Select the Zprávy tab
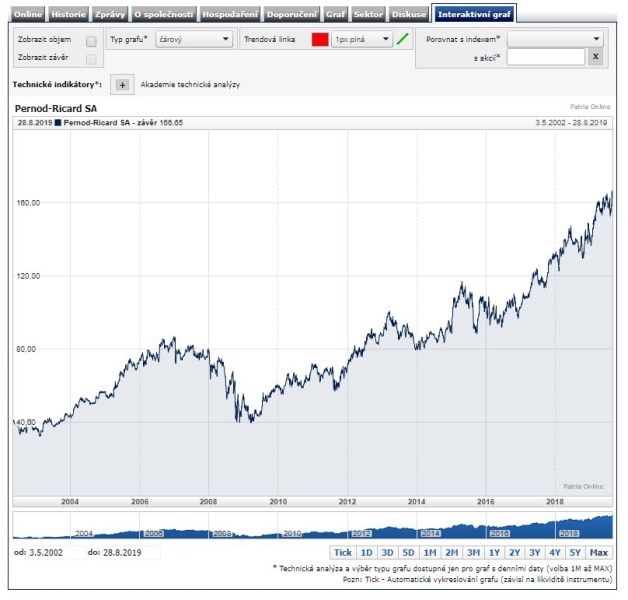Screen dimensions: 628x600 pyautogui.click(x=110, y=15)
